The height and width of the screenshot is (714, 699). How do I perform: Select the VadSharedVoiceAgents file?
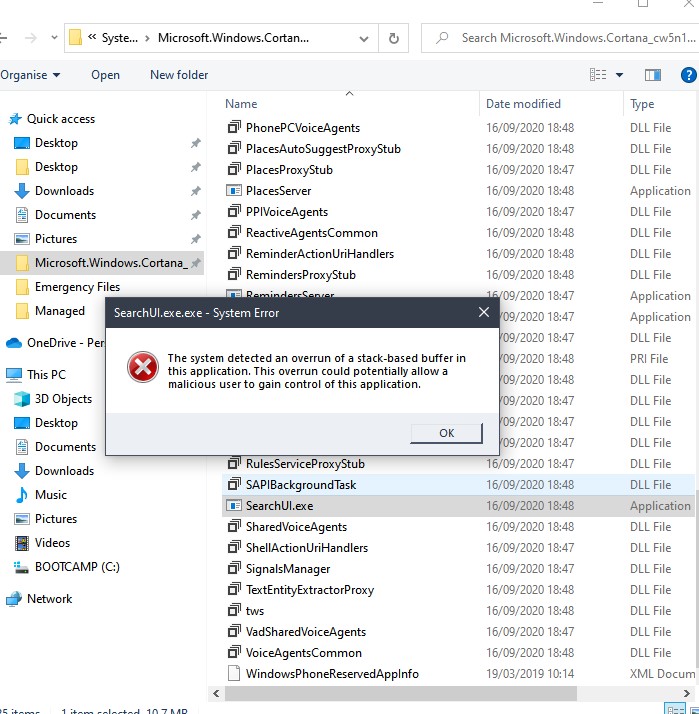click(x=306, y=632)
